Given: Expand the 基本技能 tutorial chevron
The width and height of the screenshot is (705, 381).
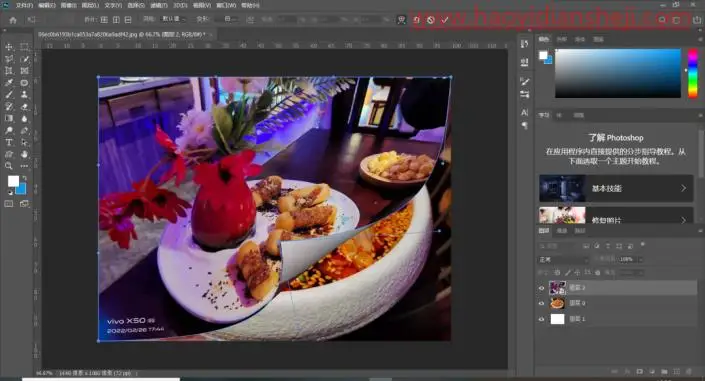Looking at the screenshot, I should (x=683, y=188).
